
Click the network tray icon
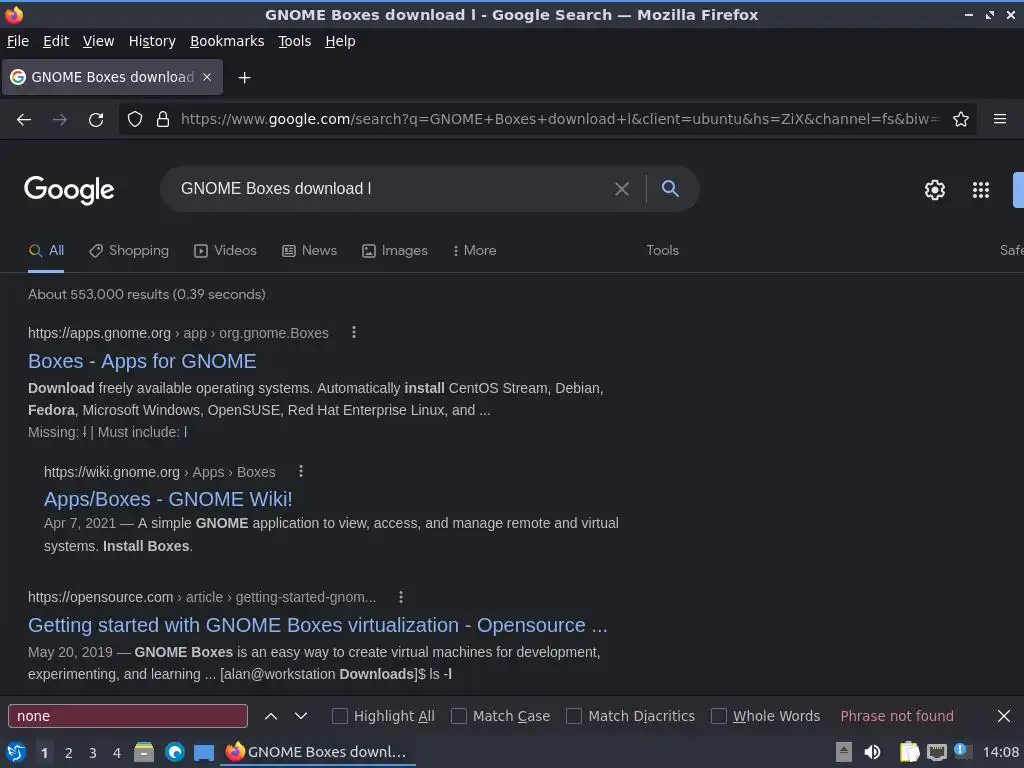936,752
